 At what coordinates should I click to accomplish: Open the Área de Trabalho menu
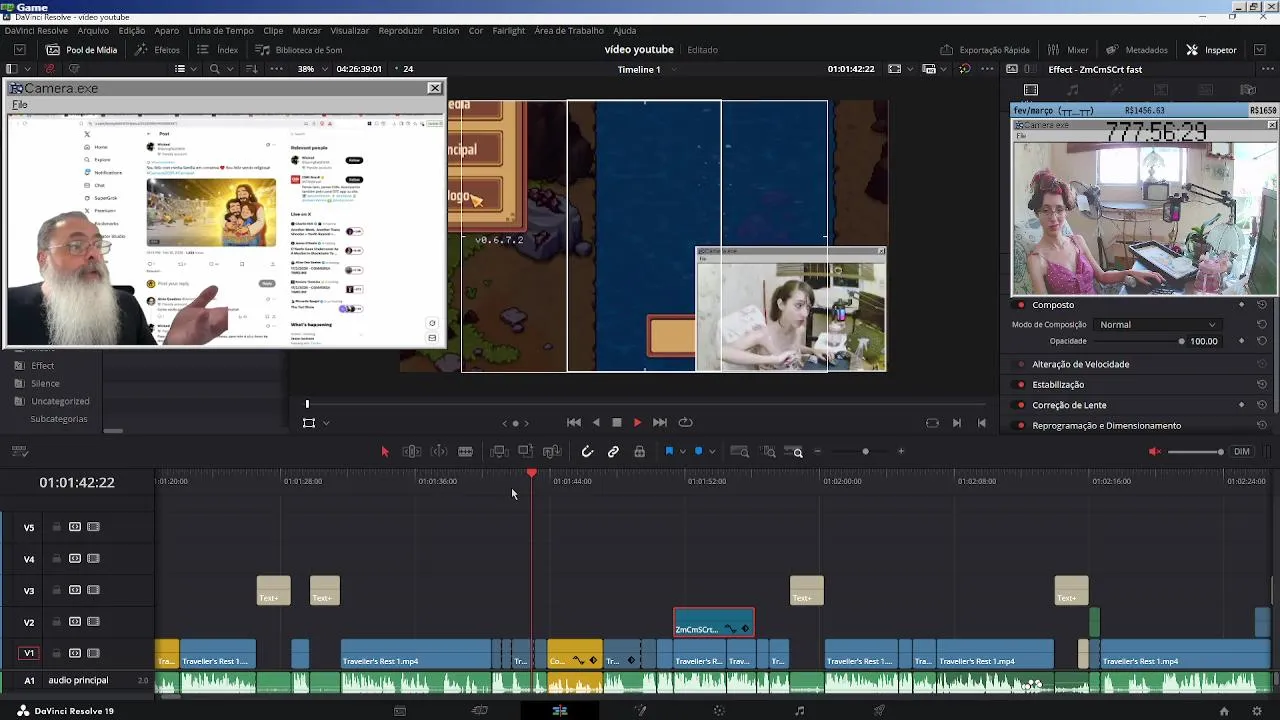point(569,31)
